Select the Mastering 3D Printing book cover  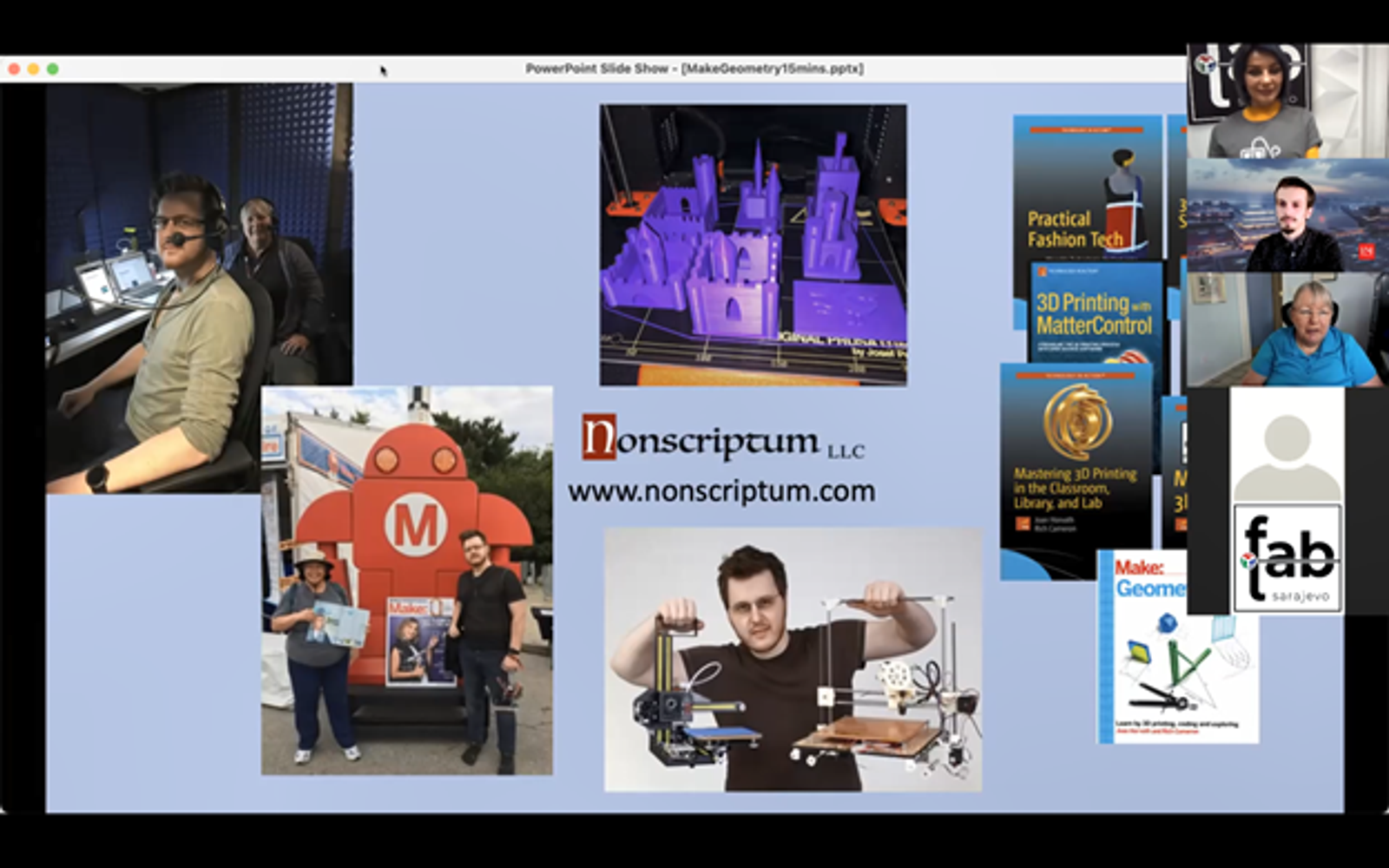pos(1076,470)
